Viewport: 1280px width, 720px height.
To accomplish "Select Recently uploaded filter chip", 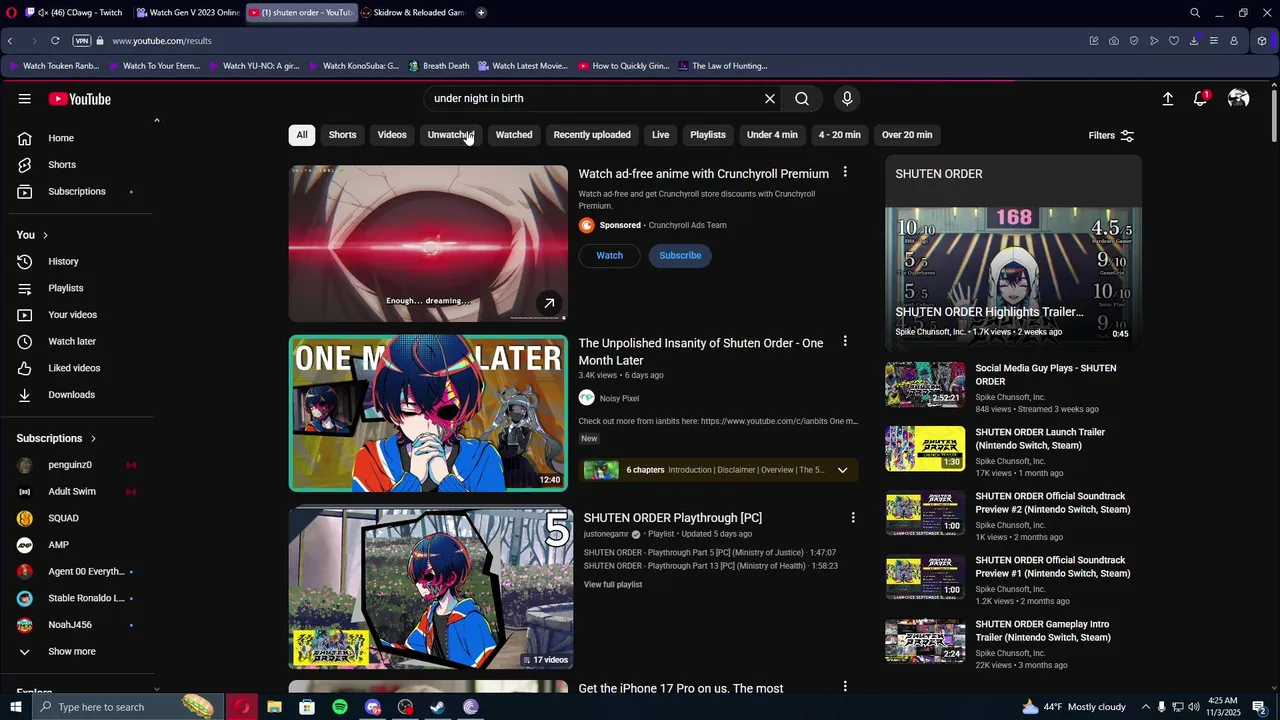I will click(592, 135).
